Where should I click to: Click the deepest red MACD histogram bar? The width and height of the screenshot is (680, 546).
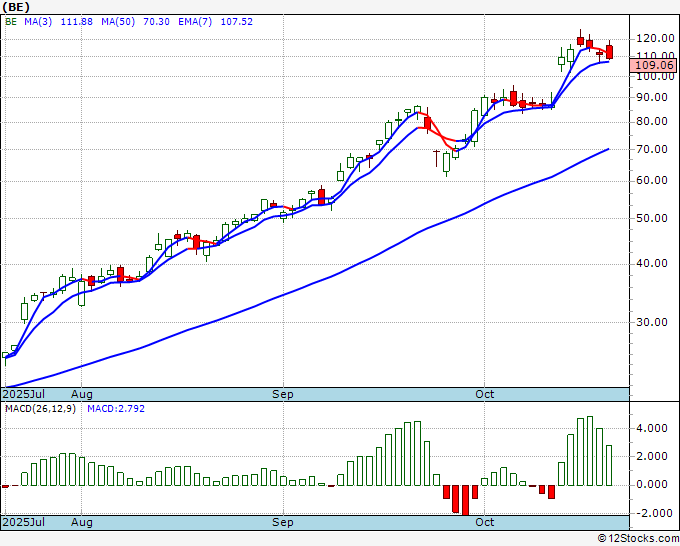click(465, 500)
